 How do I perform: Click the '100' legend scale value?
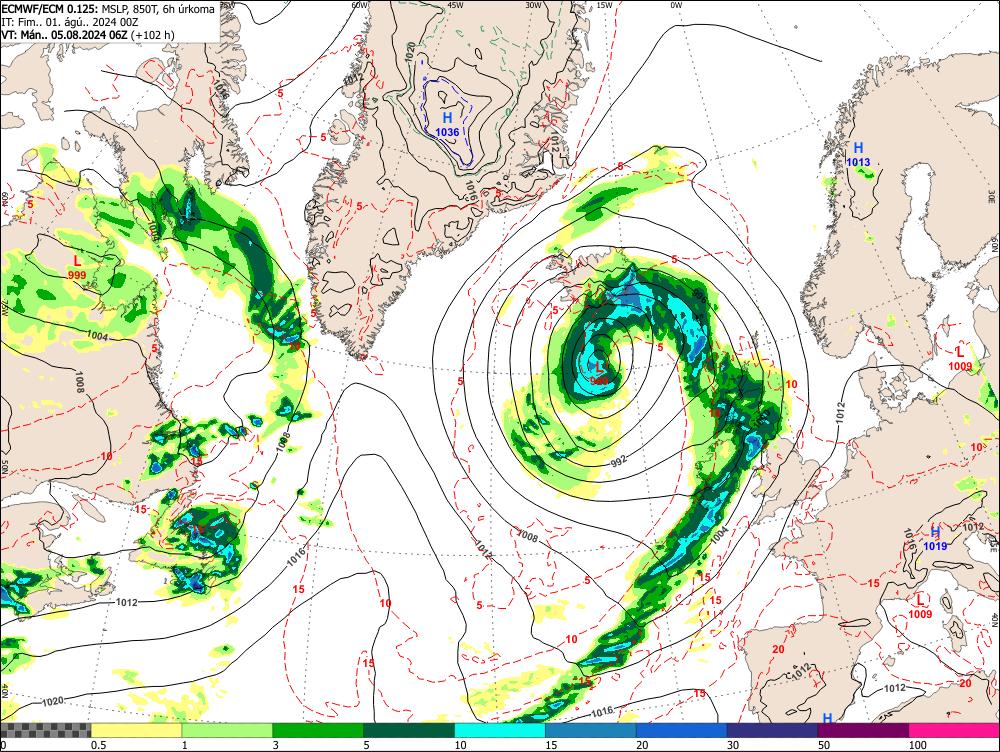tap(918, 745)
